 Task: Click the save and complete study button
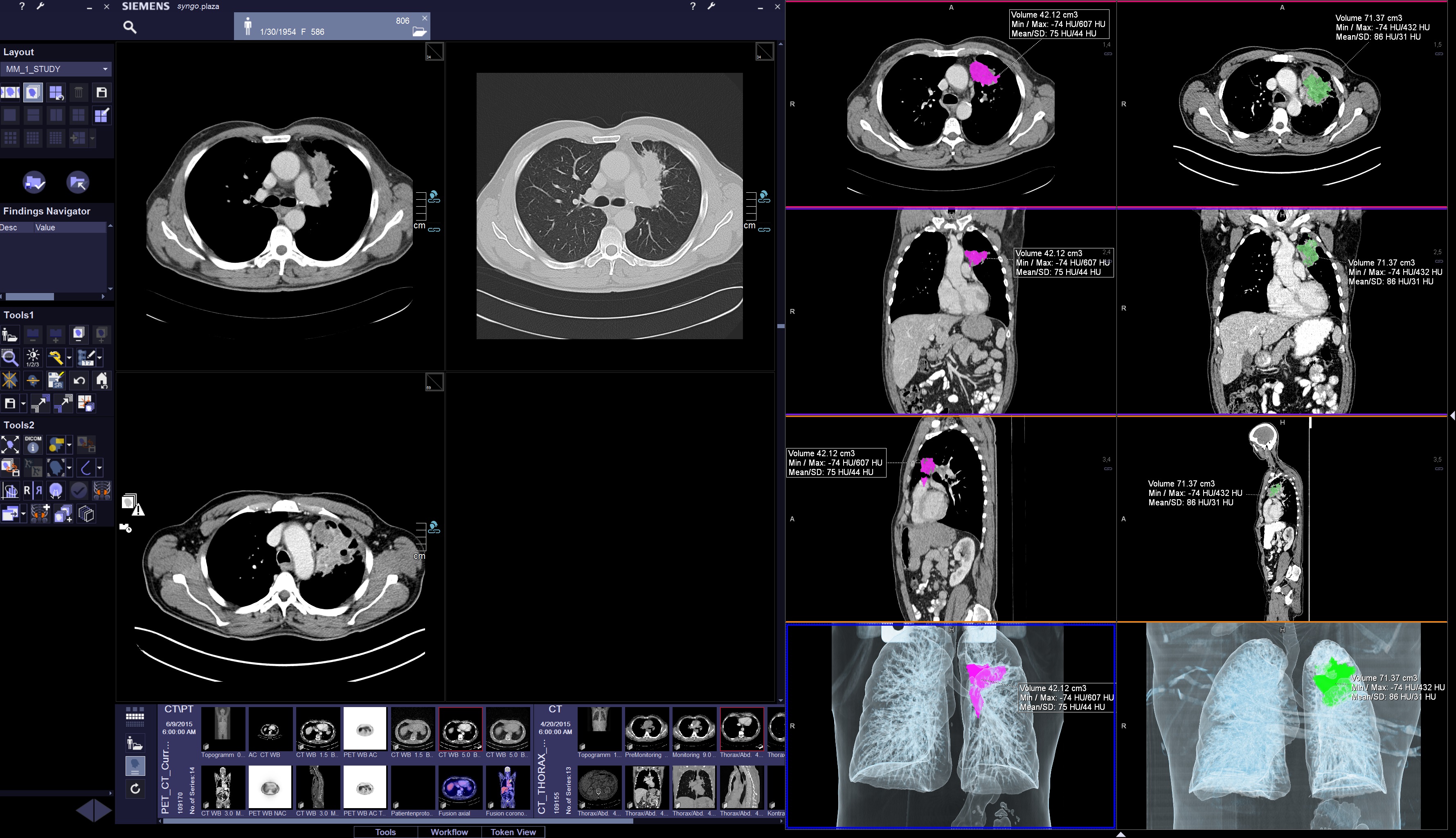34,182
